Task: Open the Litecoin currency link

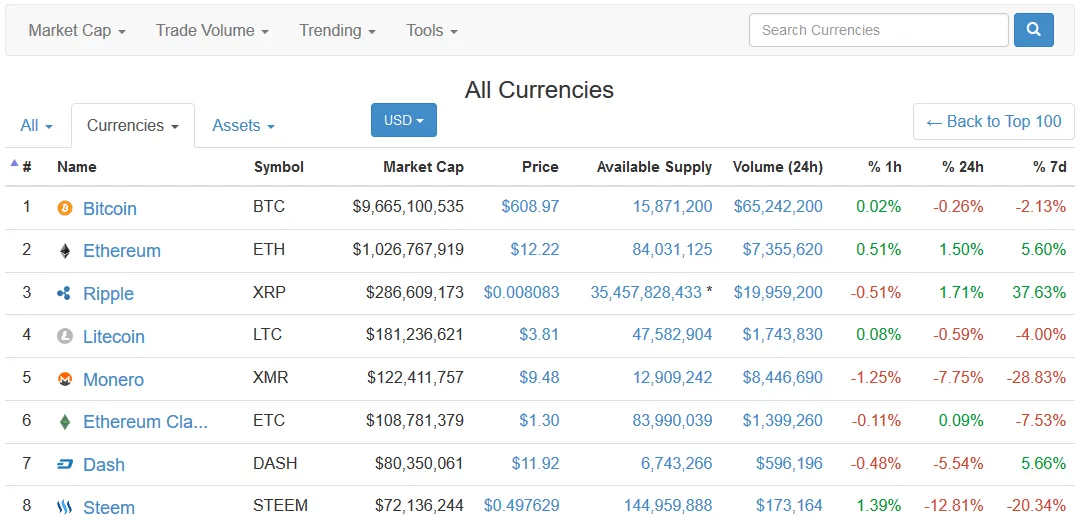Action: 114,337
